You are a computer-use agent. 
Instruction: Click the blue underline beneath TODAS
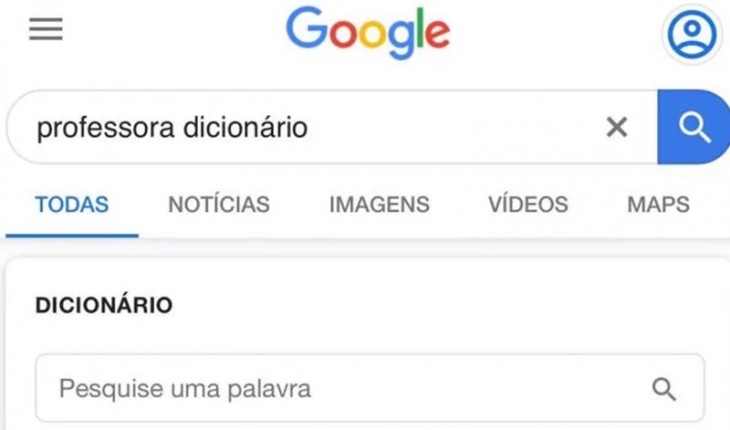coord(72,234)
